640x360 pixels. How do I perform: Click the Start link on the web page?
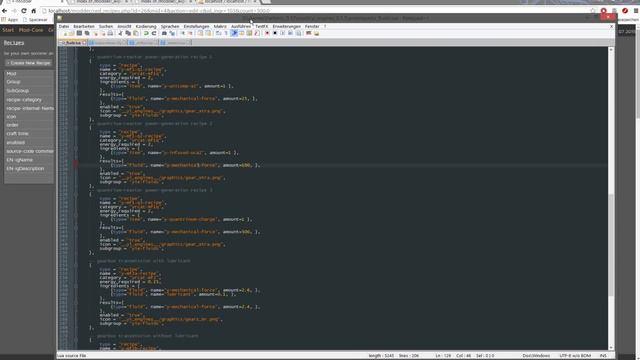(8, 30)
